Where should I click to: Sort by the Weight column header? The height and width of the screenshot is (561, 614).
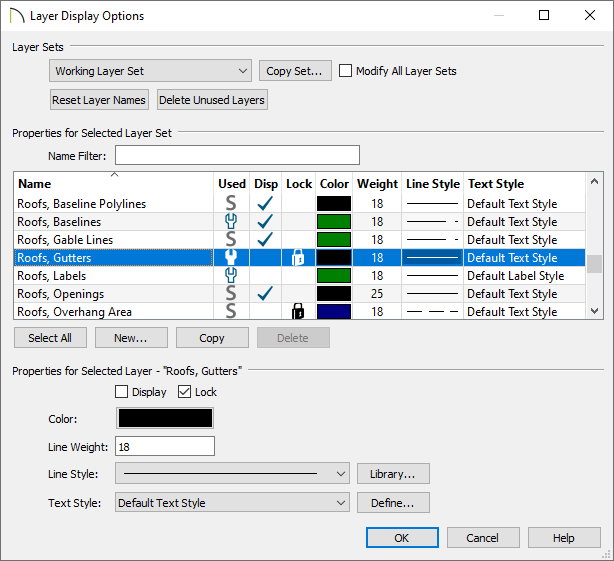click(377, 184)
